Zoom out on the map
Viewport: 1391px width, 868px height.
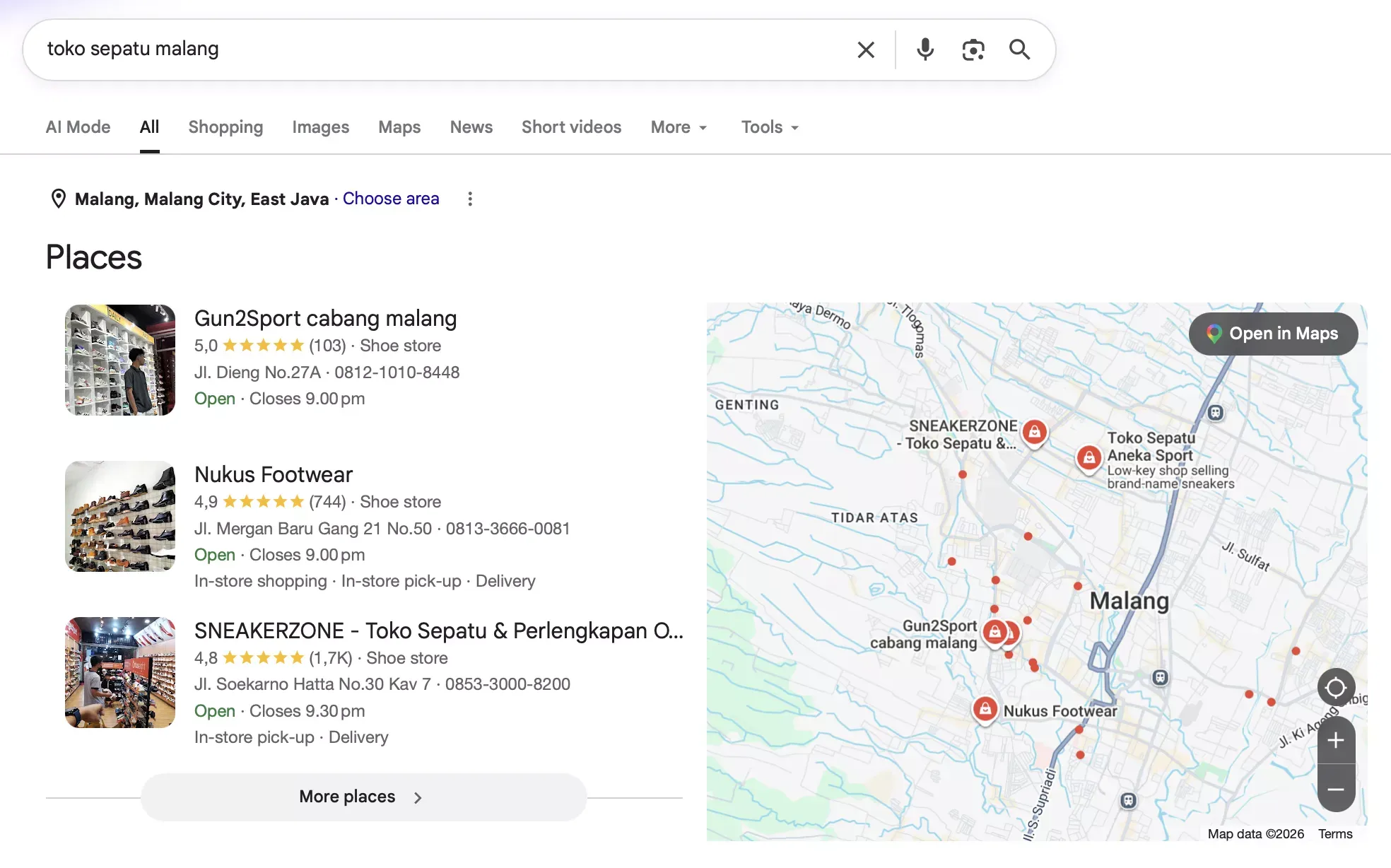click(1336, 789)
